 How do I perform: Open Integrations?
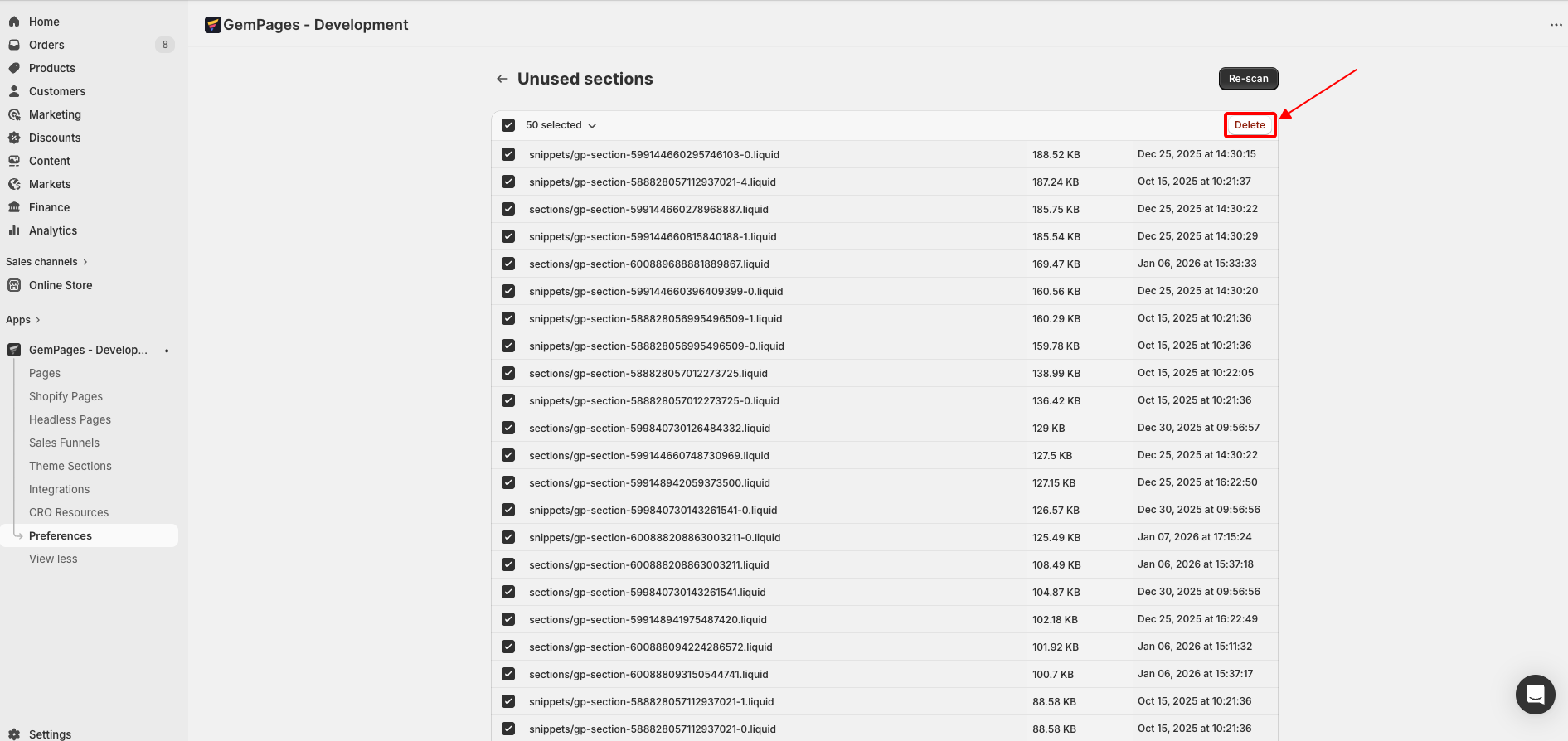click(x=59, y=489)
